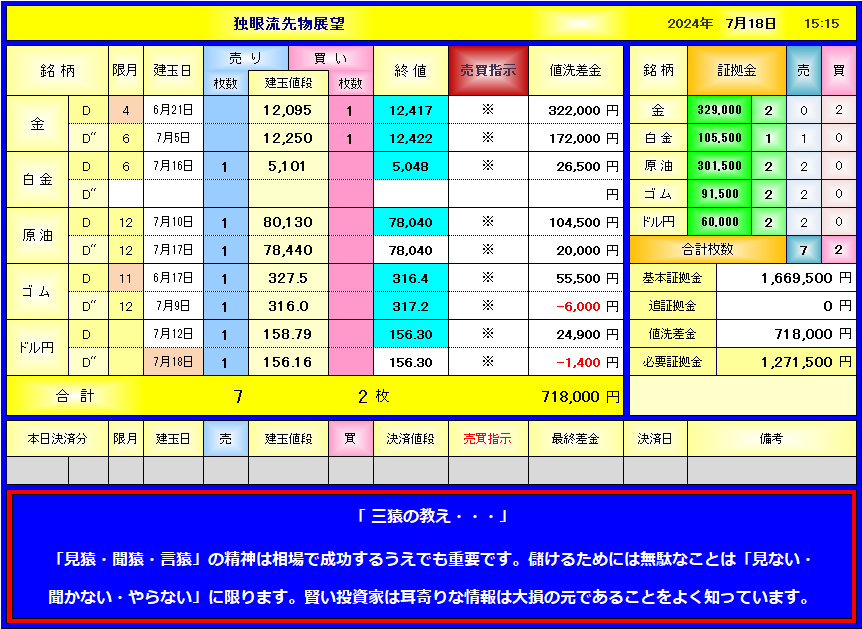Select the 売買指示 red header cell
Viewport: 862px width, 629px height.
tap(488, 70)
